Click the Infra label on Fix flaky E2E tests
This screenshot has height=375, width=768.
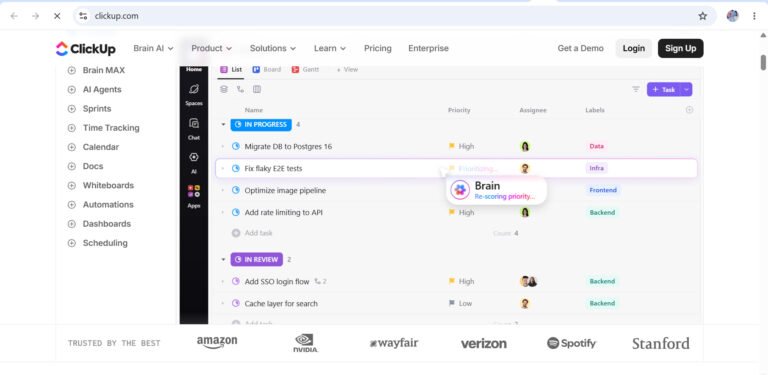coord(597,168)
